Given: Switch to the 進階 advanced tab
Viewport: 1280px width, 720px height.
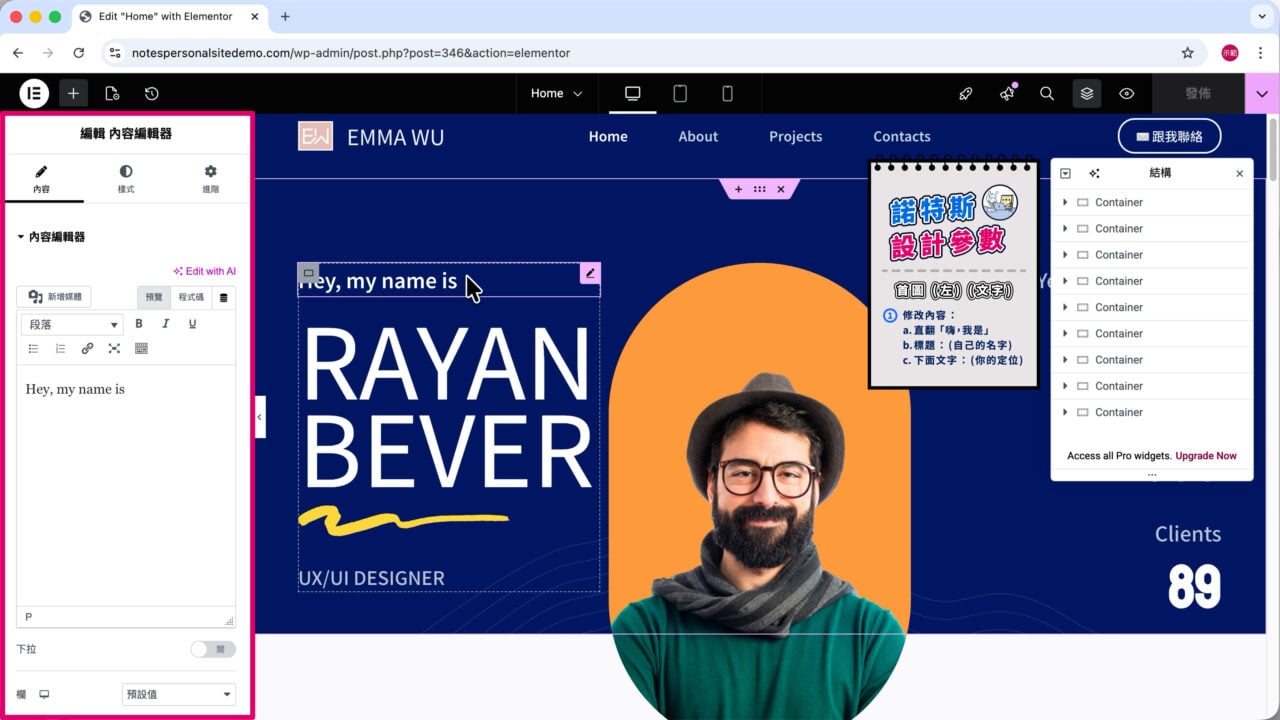Looking at the screenshot, I should [210, 179].
